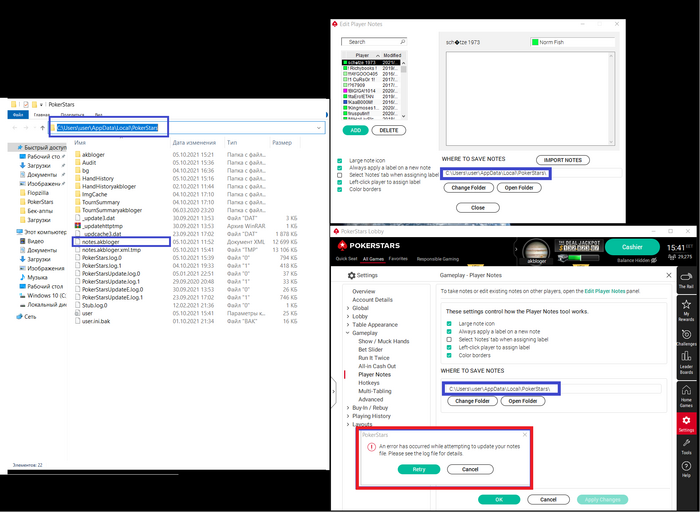The height and width of the screenshot is (512, 700).
Task: Expand the Lobby settings section
Action: click(x=348, y=316)
